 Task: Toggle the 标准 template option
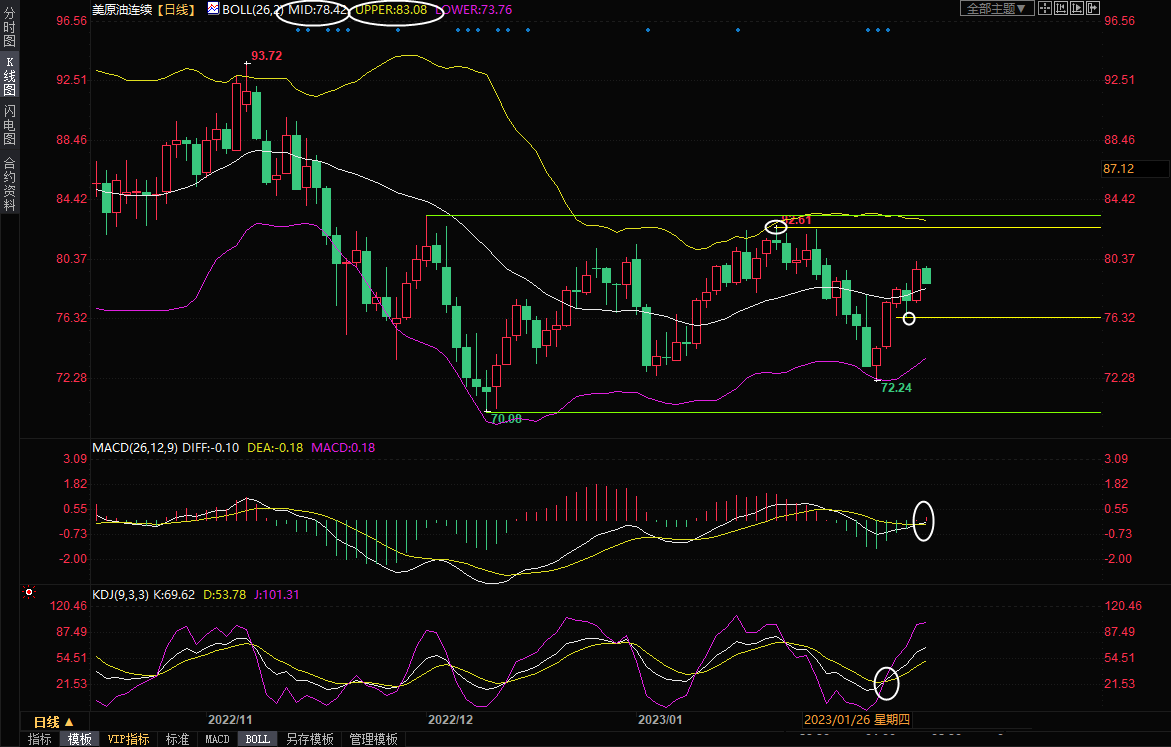pyautogui.click(x=177, y=739)
